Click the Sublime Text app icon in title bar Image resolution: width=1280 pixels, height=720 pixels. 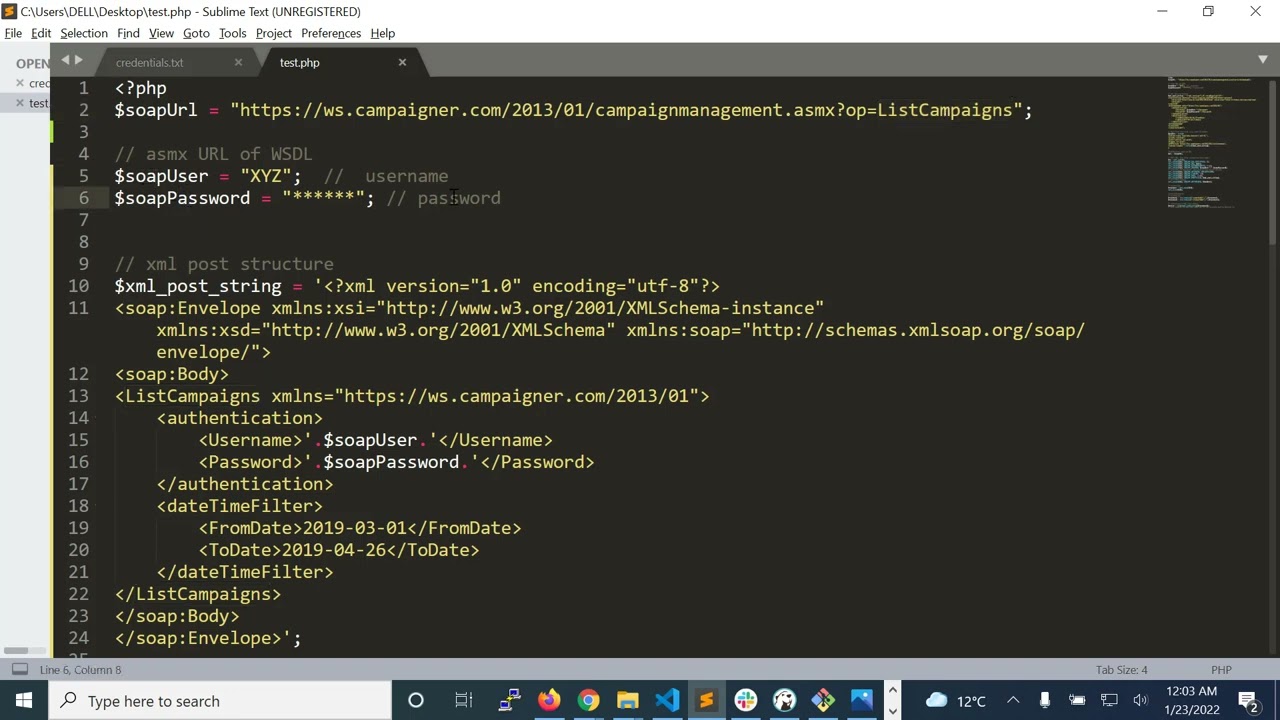10,11
